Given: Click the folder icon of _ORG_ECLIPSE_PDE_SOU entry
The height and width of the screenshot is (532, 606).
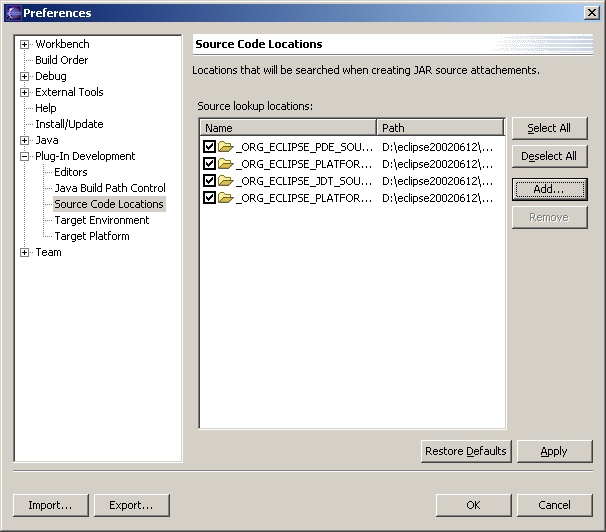Looking at the screenshot, I should 225,147.
